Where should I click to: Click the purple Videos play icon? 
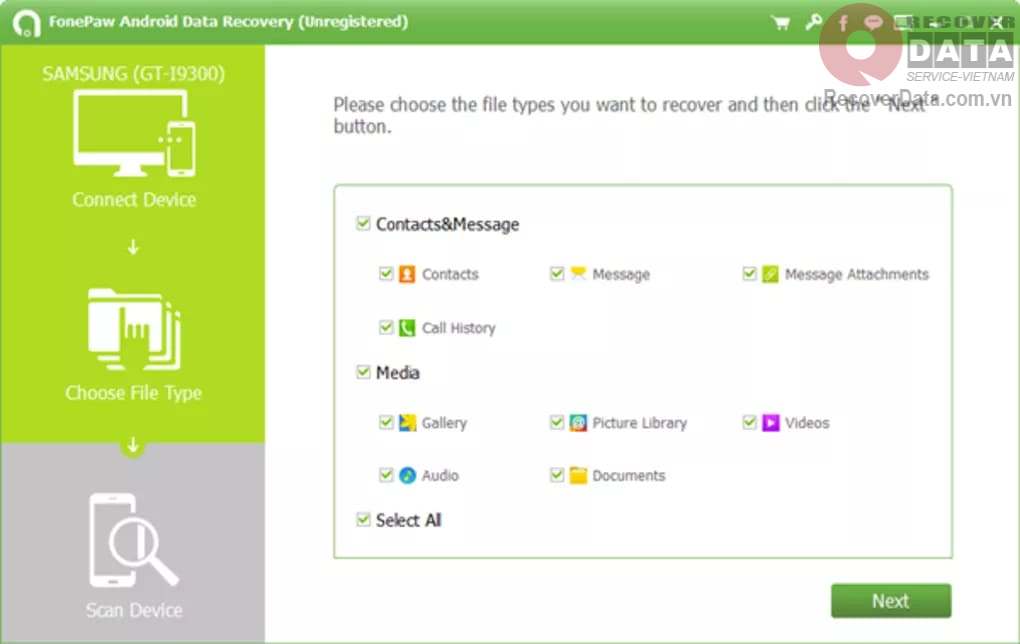[771, 423]
